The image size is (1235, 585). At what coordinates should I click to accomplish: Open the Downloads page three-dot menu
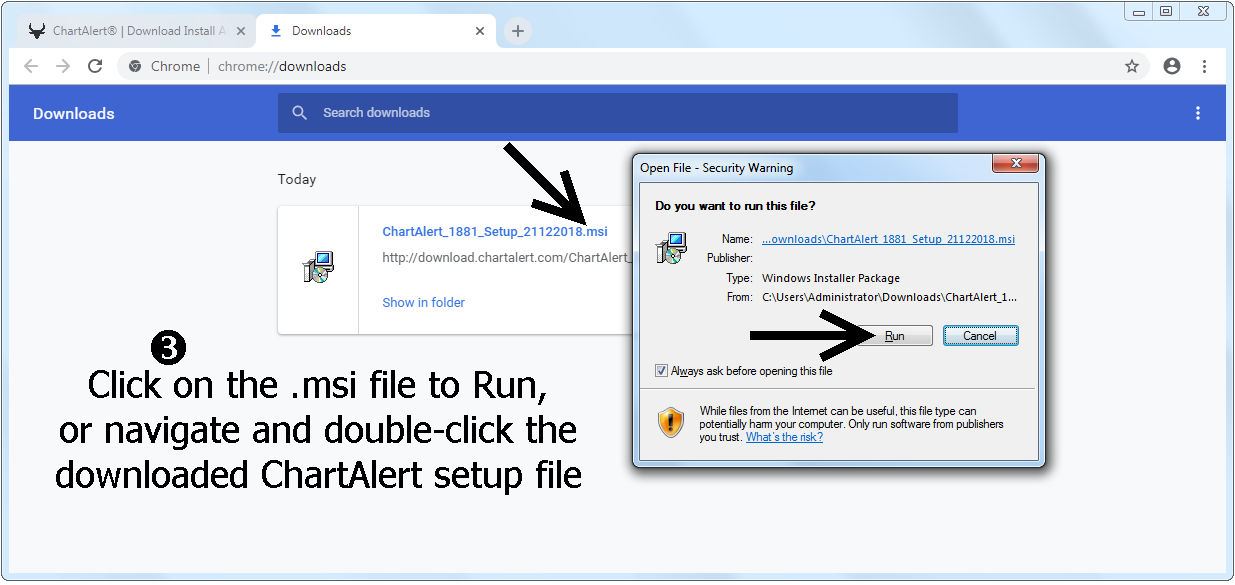tap(1198, 113)
